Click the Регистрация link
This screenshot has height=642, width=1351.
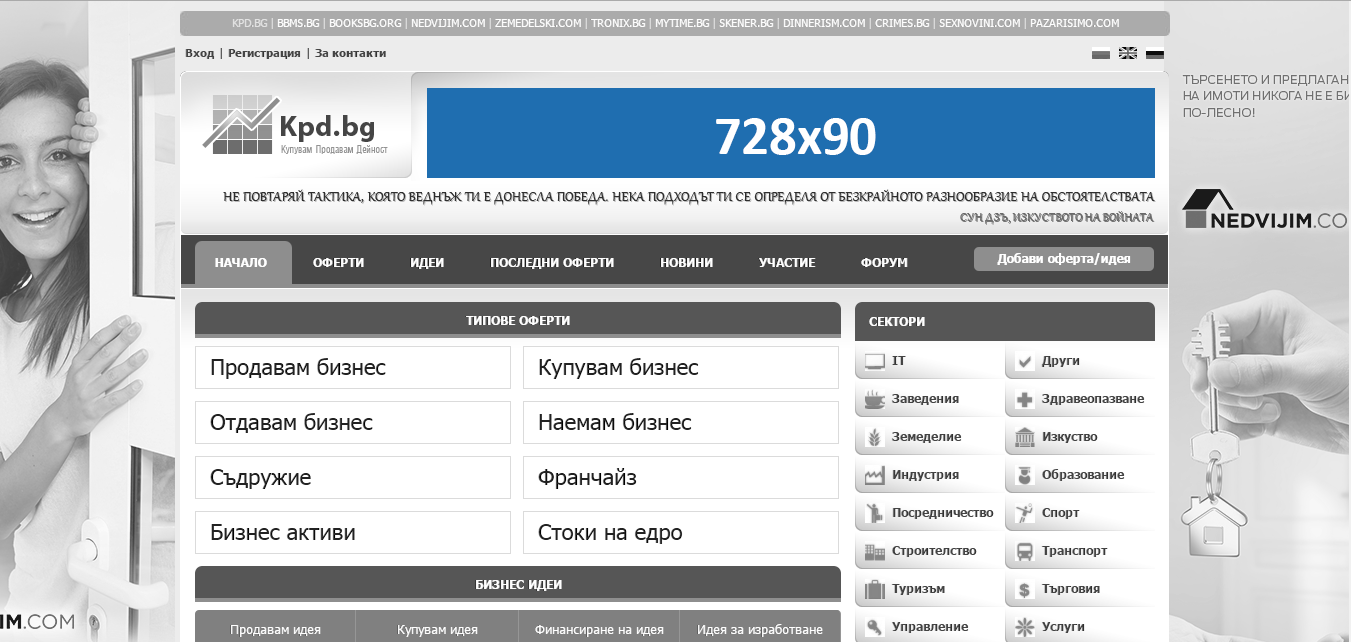pyautogui.click(x=264, y=53)
